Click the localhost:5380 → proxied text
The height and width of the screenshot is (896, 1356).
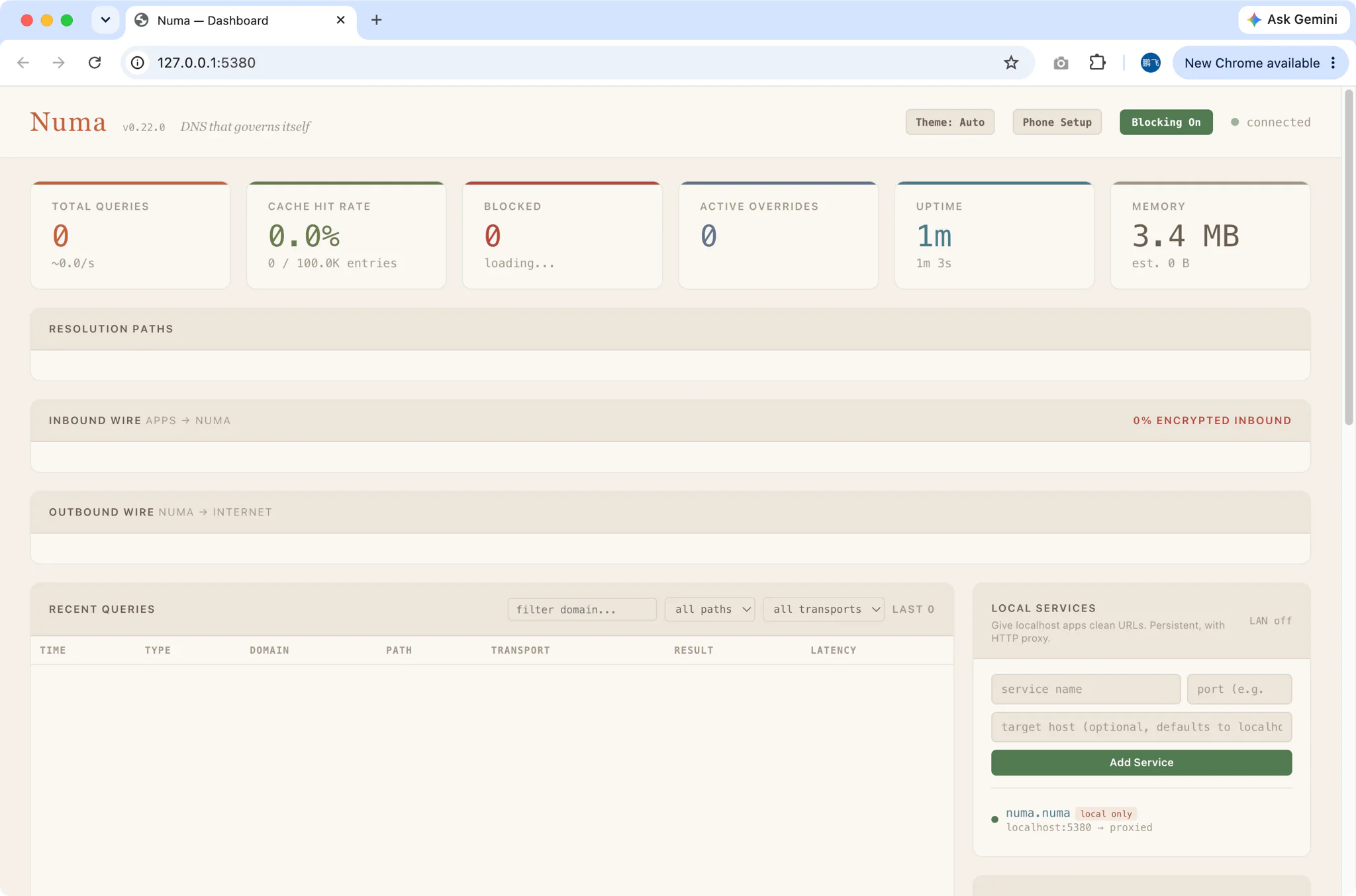pyautogui.click(x=1079, y=828)
